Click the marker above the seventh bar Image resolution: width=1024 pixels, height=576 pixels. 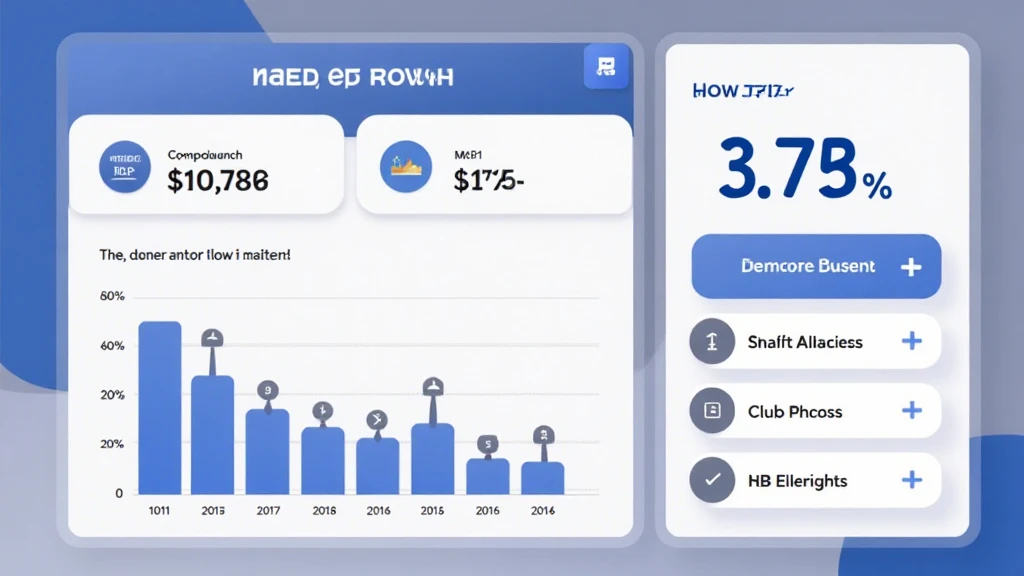tap(487, 447)
